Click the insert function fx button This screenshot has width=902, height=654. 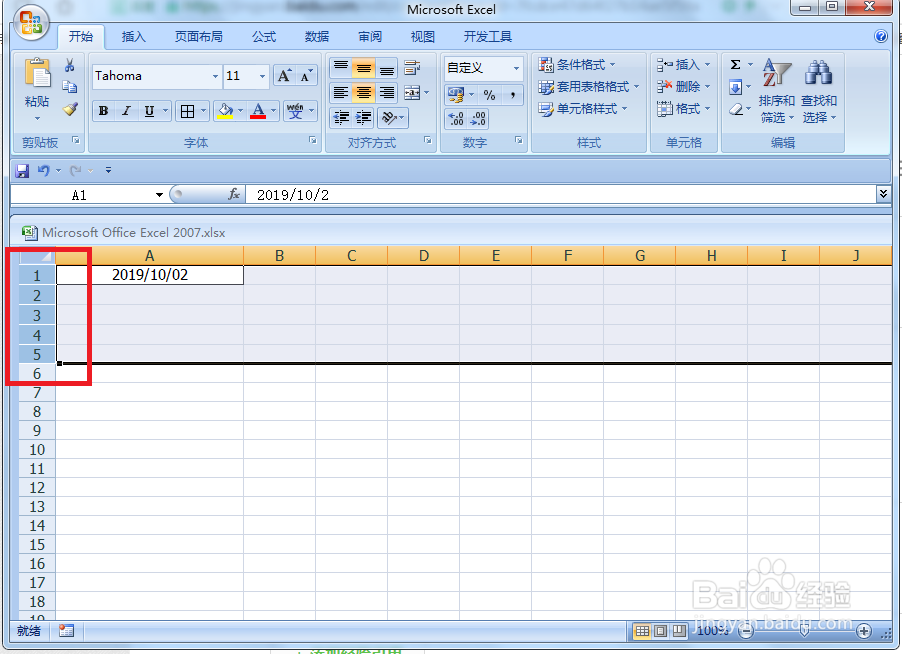point(234,195)
